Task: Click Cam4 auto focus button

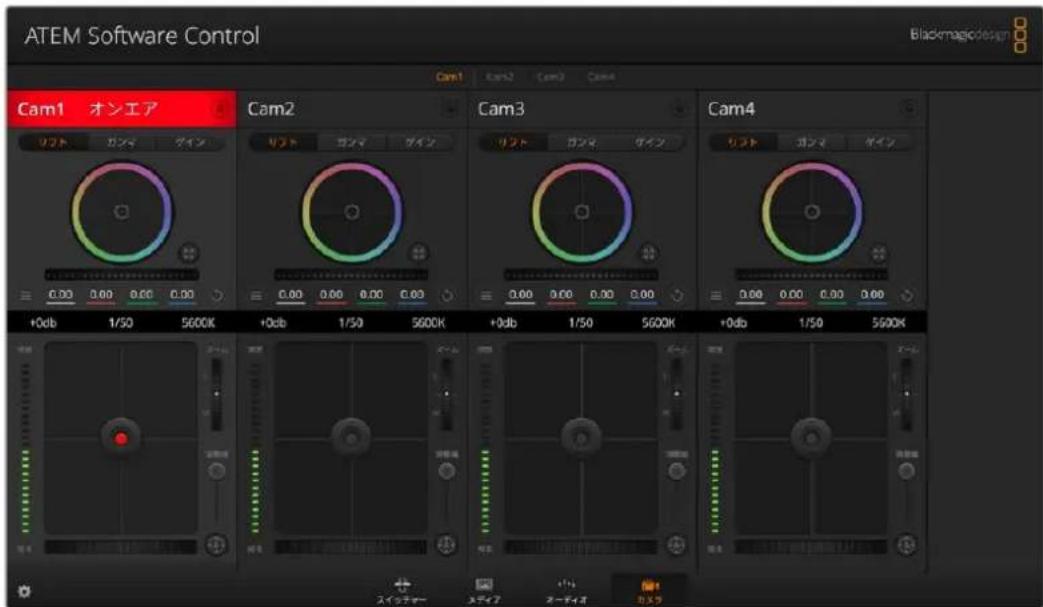Action: pos(906,545)
